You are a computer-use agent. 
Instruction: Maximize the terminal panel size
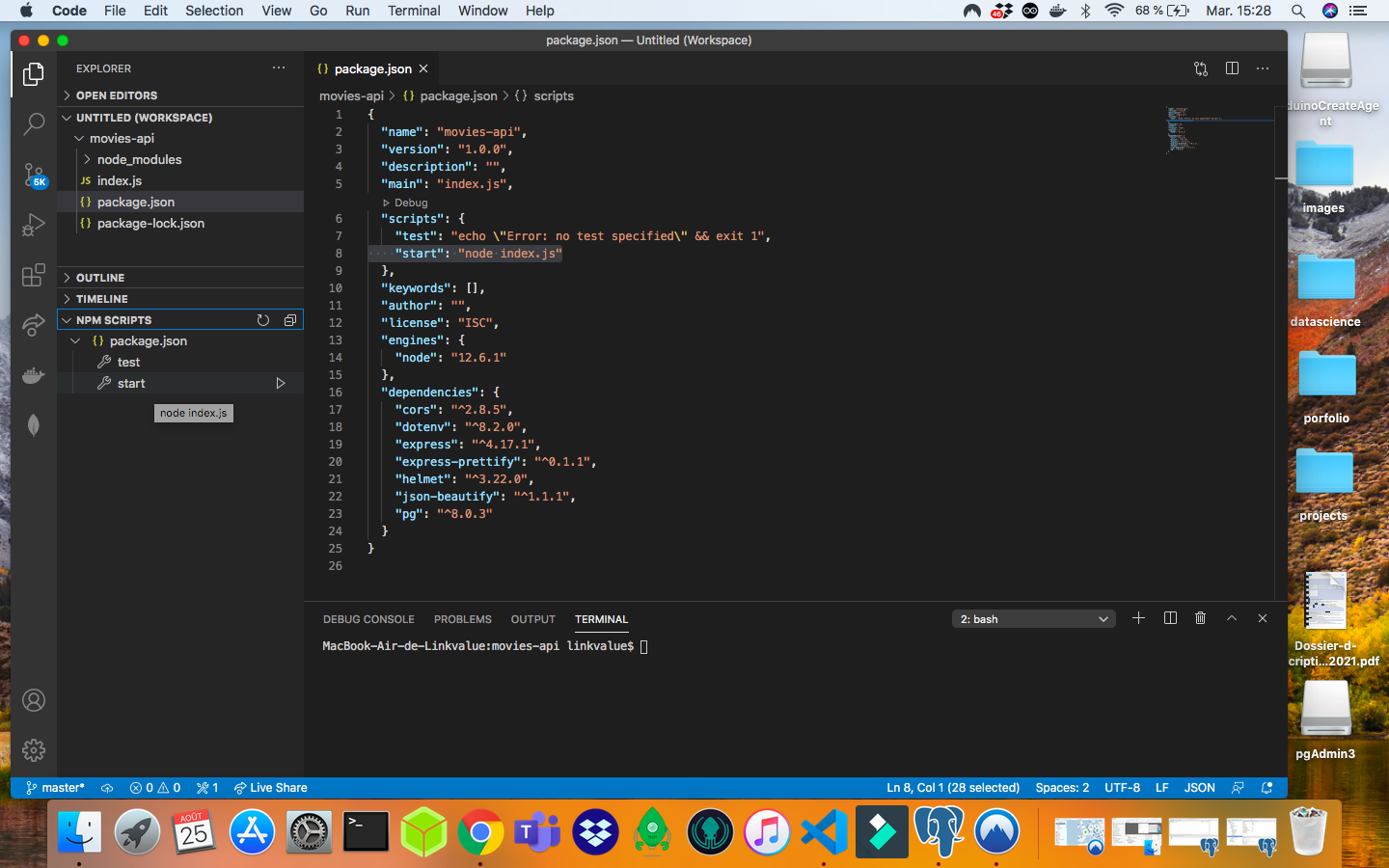(1232, 618)
